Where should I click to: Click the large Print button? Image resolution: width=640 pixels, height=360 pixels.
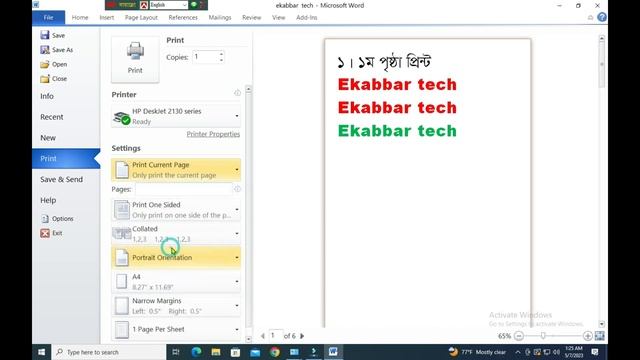click(135, 60)
